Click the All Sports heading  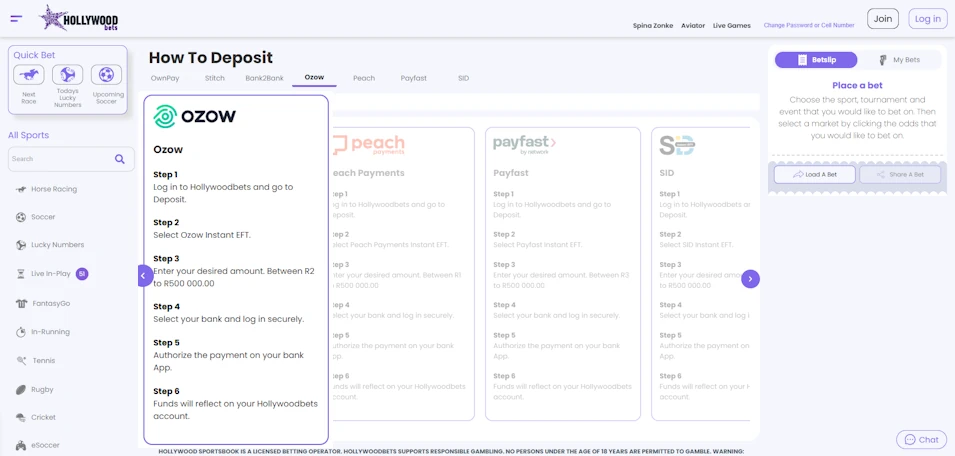tap(29, 135)
